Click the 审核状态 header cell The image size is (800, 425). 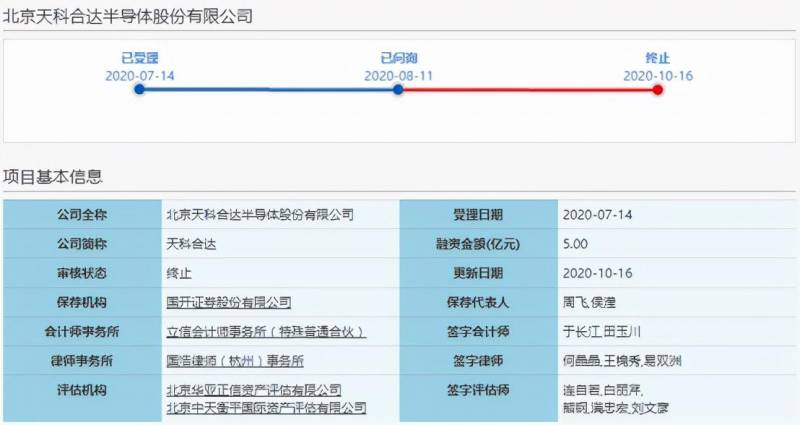coord(82,273)
